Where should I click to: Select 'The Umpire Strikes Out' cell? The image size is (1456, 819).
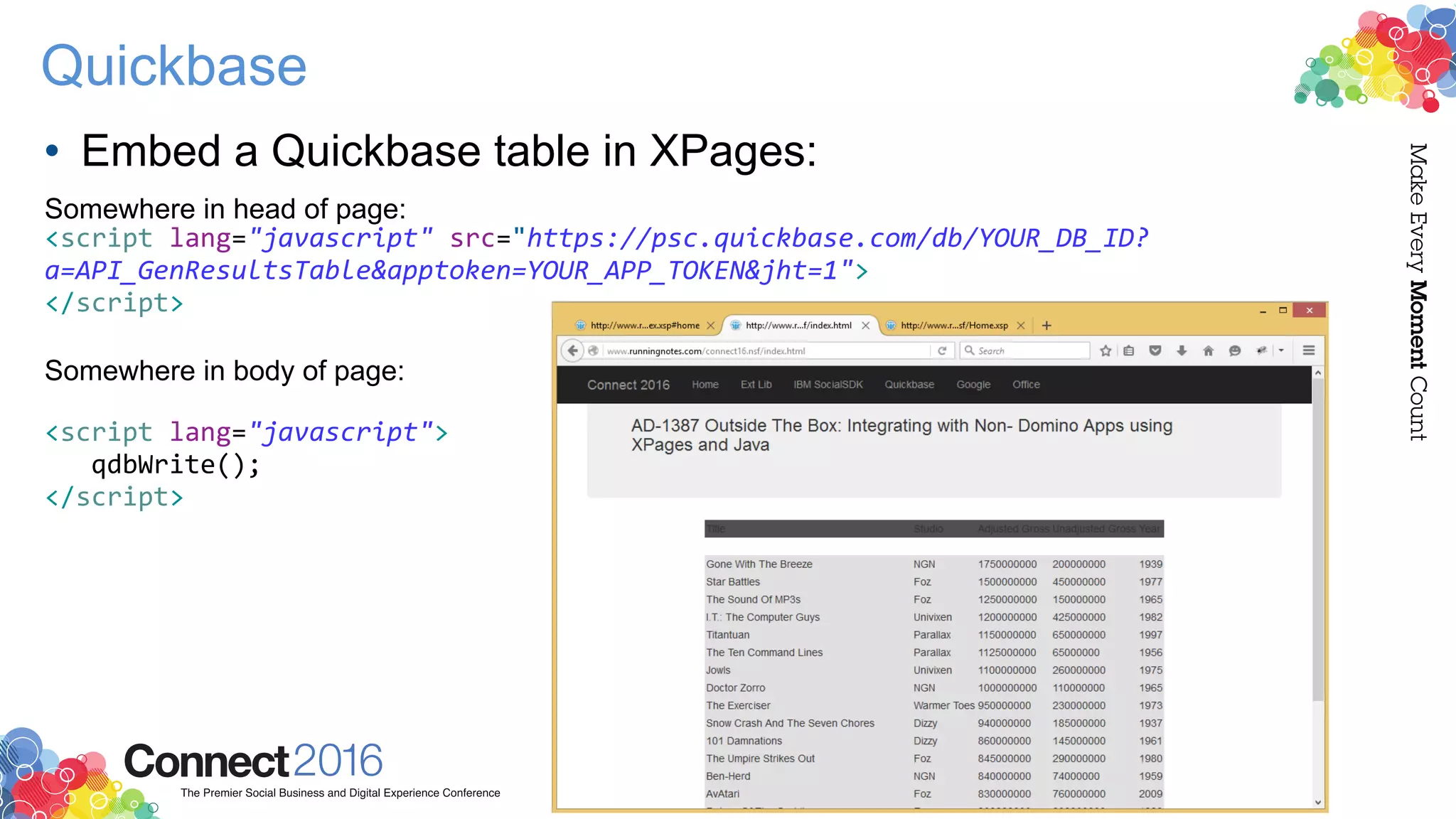760,759
